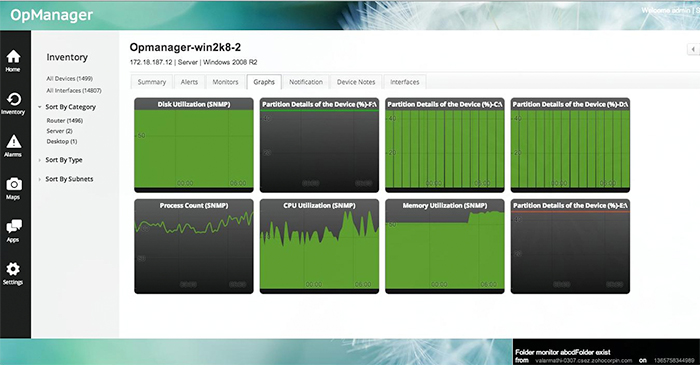Open the Notification tab

306,82
